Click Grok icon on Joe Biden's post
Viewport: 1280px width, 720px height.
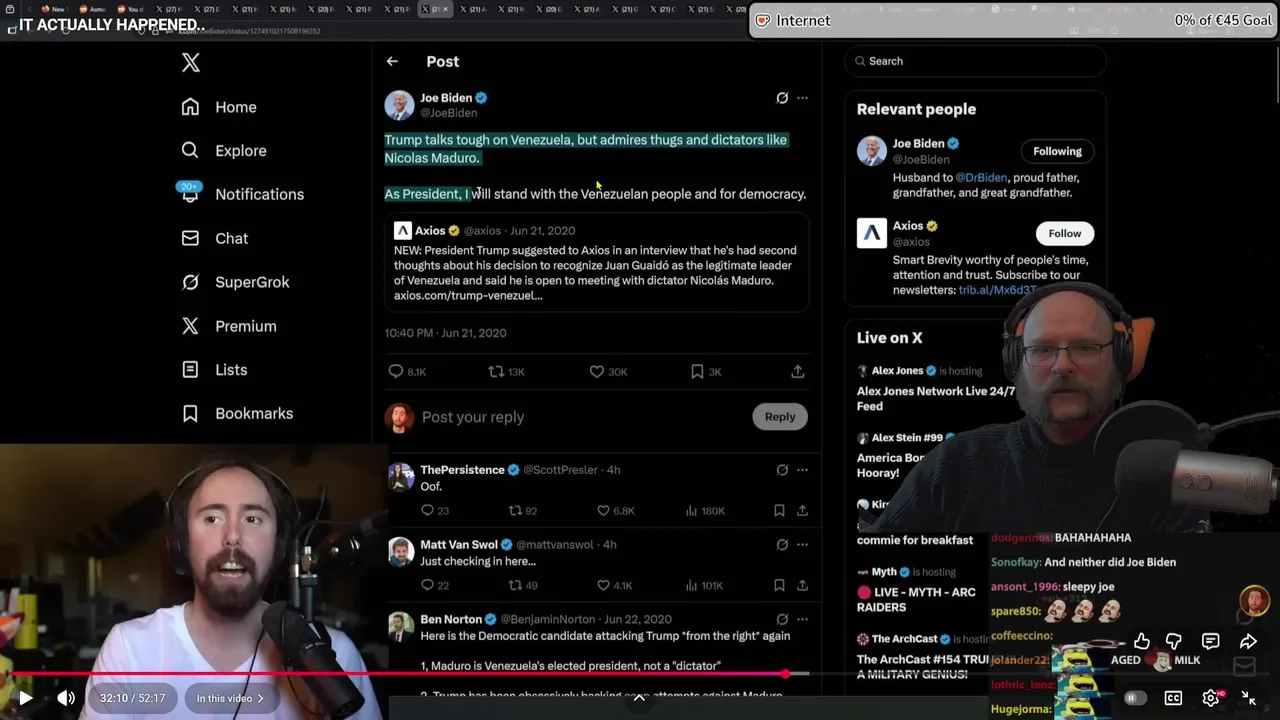[x=782, y=98]
